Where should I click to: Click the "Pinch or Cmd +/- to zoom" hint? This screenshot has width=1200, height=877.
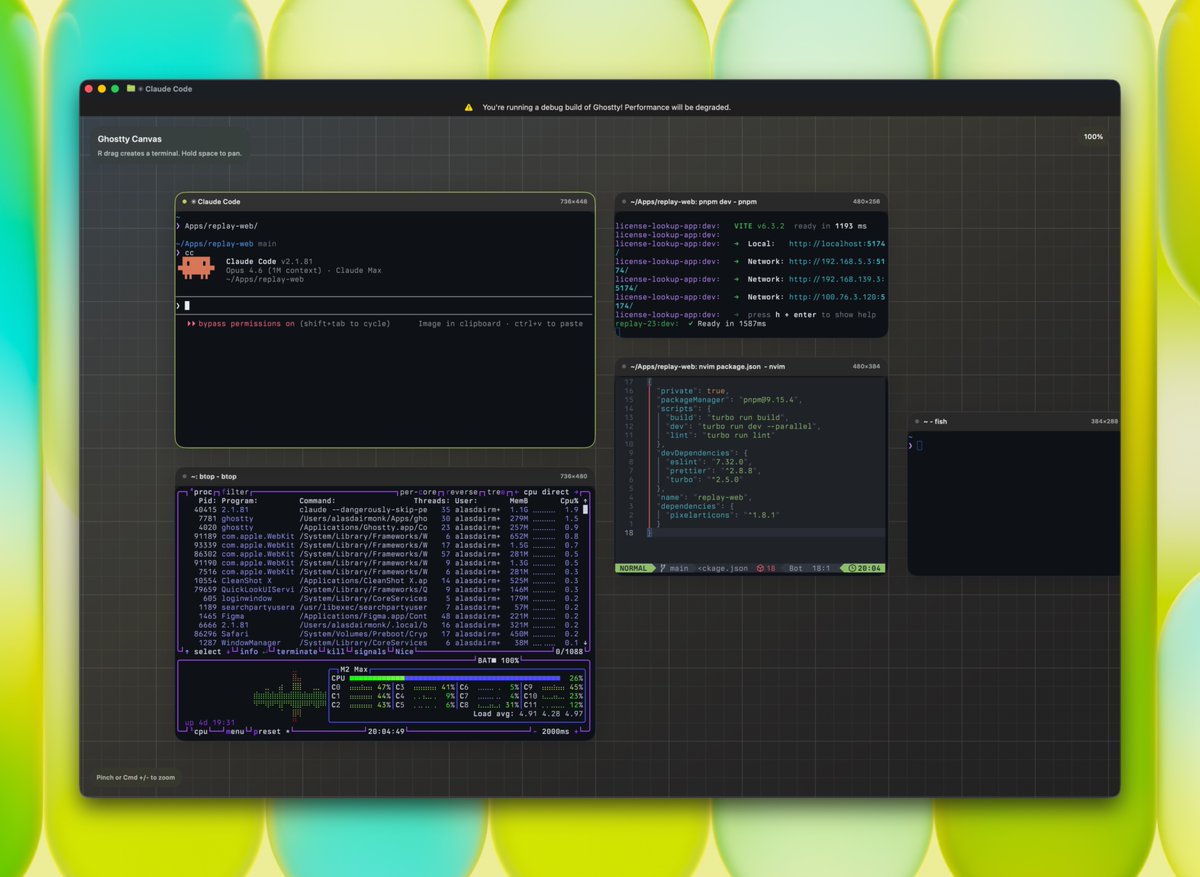click(136, 777)
